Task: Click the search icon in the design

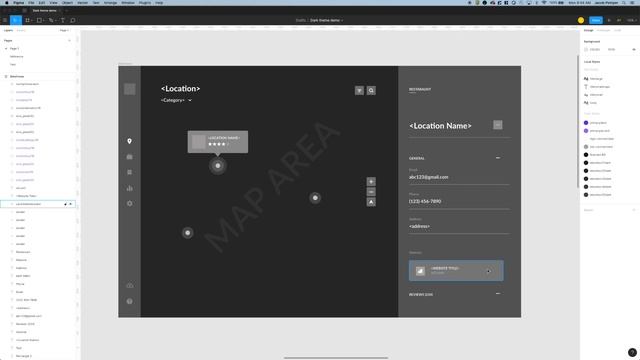Action: point(371,91)
